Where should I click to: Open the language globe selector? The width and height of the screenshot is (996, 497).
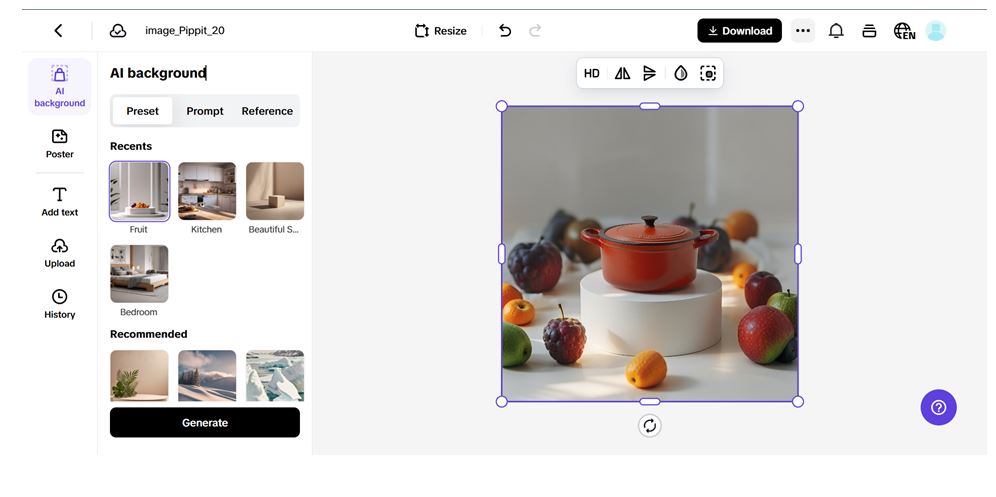coord(904,31)
